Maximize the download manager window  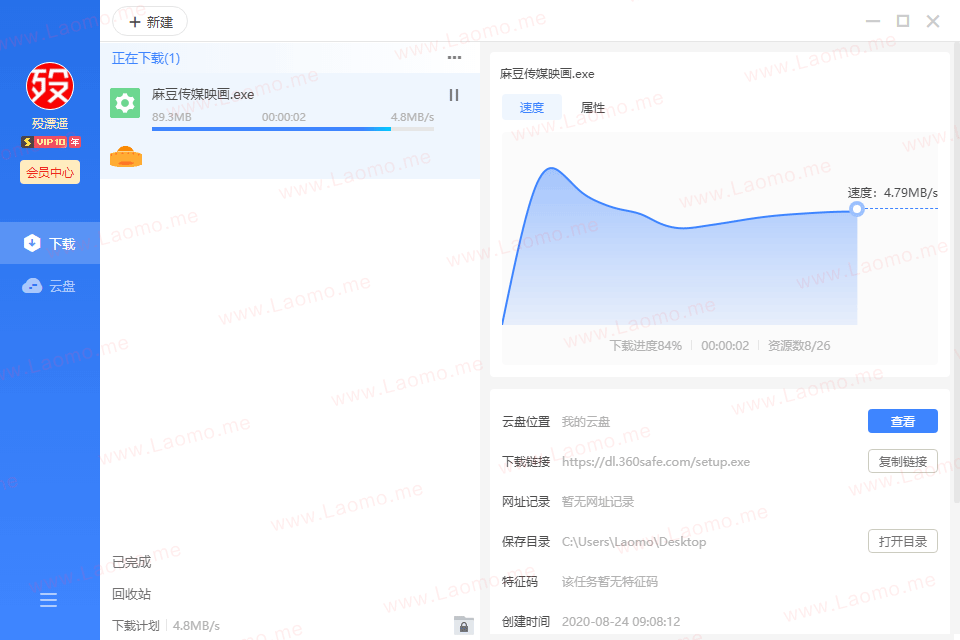tap(903, 21)
